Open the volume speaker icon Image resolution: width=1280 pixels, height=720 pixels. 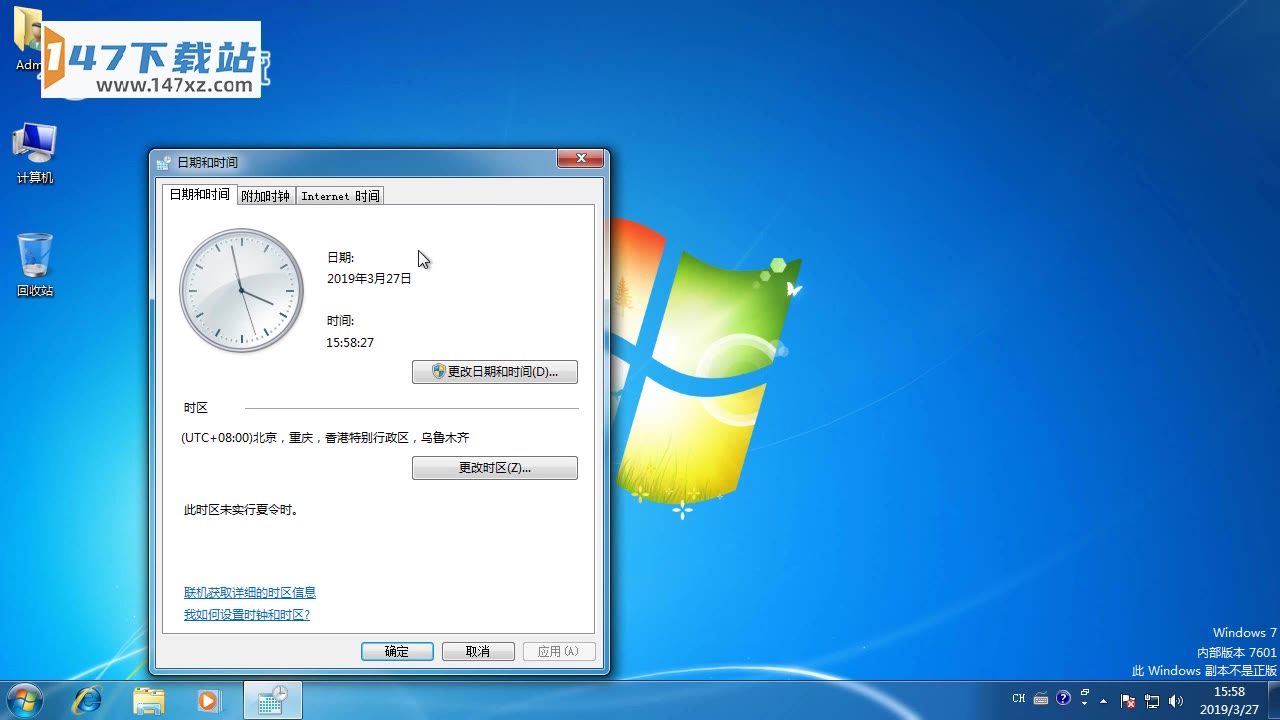tap(1176, 701)
